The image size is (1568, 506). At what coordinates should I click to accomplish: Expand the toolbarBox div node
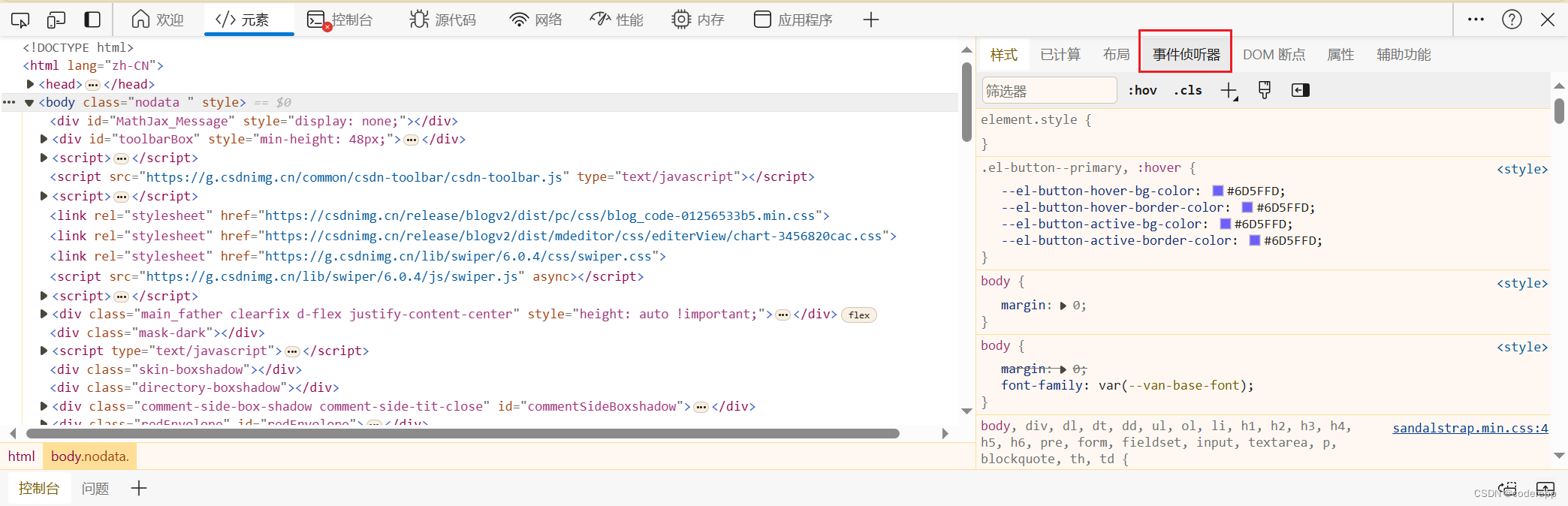[x=44, y=139]
